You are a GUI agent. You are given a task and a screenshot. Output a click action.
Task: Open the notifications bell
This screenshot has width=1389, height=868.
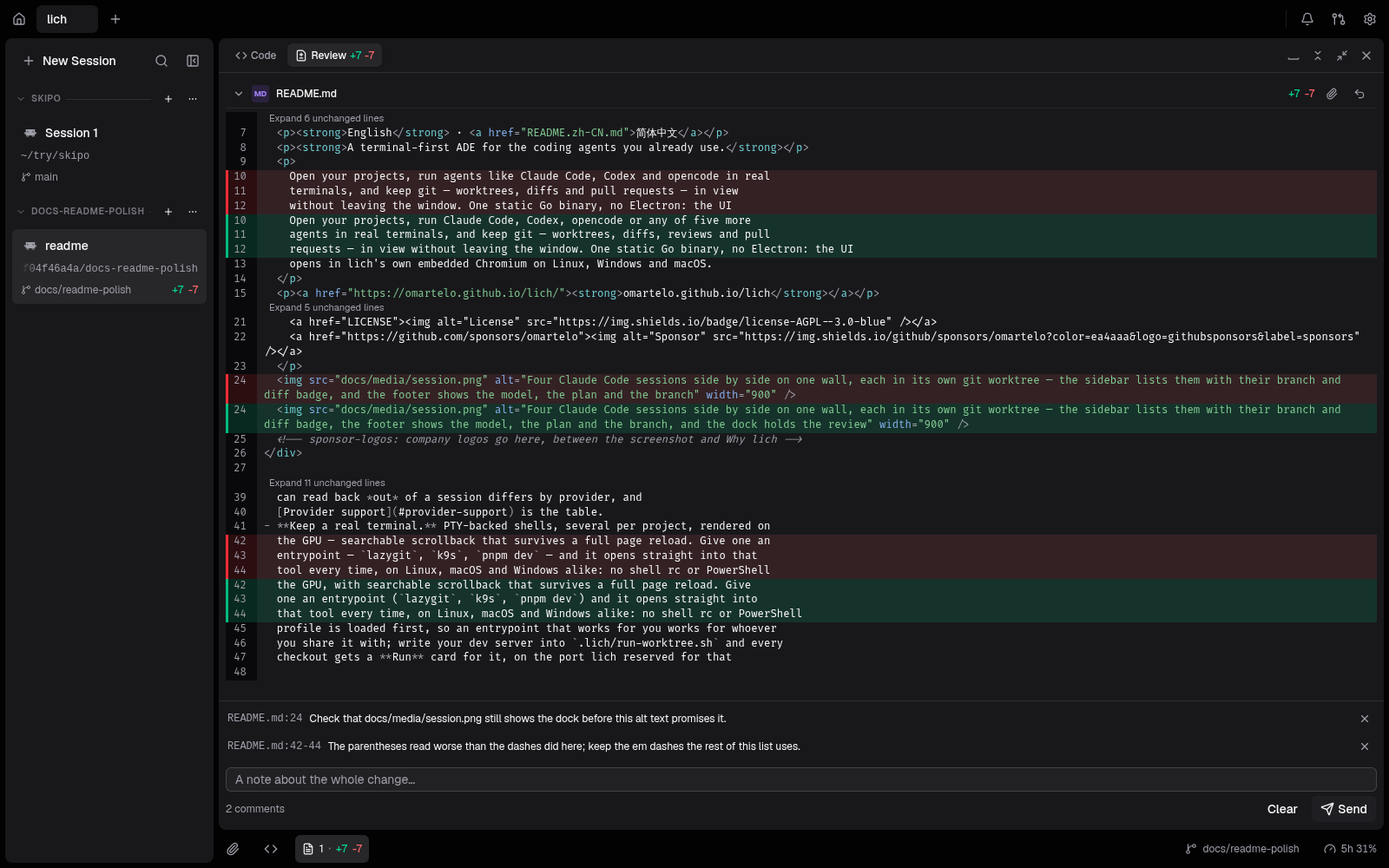click(1307, 19)
